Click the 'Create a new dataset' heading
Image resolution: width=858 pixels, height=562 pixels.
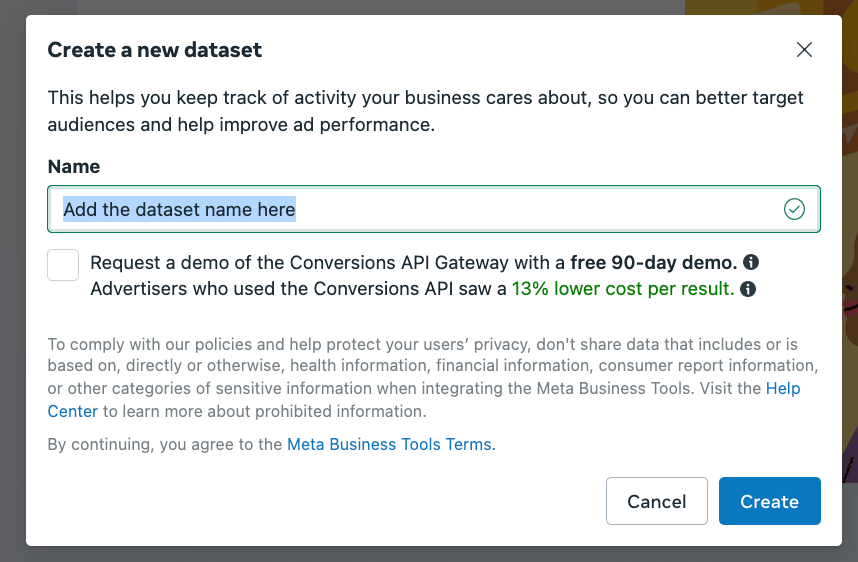tap(155, 50)
